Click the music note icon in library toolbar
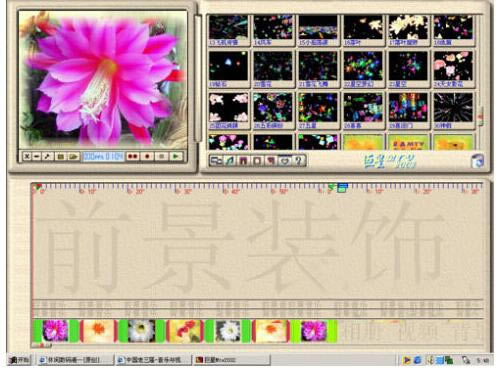Image resolution: width=496 pixels, height=371 pixels. click(230, 161)
